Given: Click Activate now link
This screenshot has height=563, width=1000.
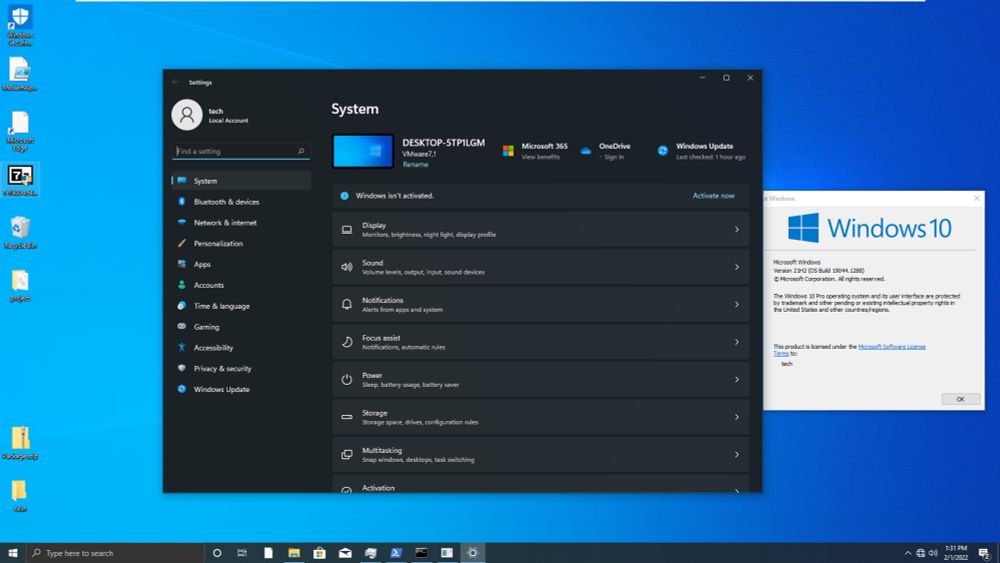Looking at the screenshot, I should pyautogui.click(x=714, y=196).
